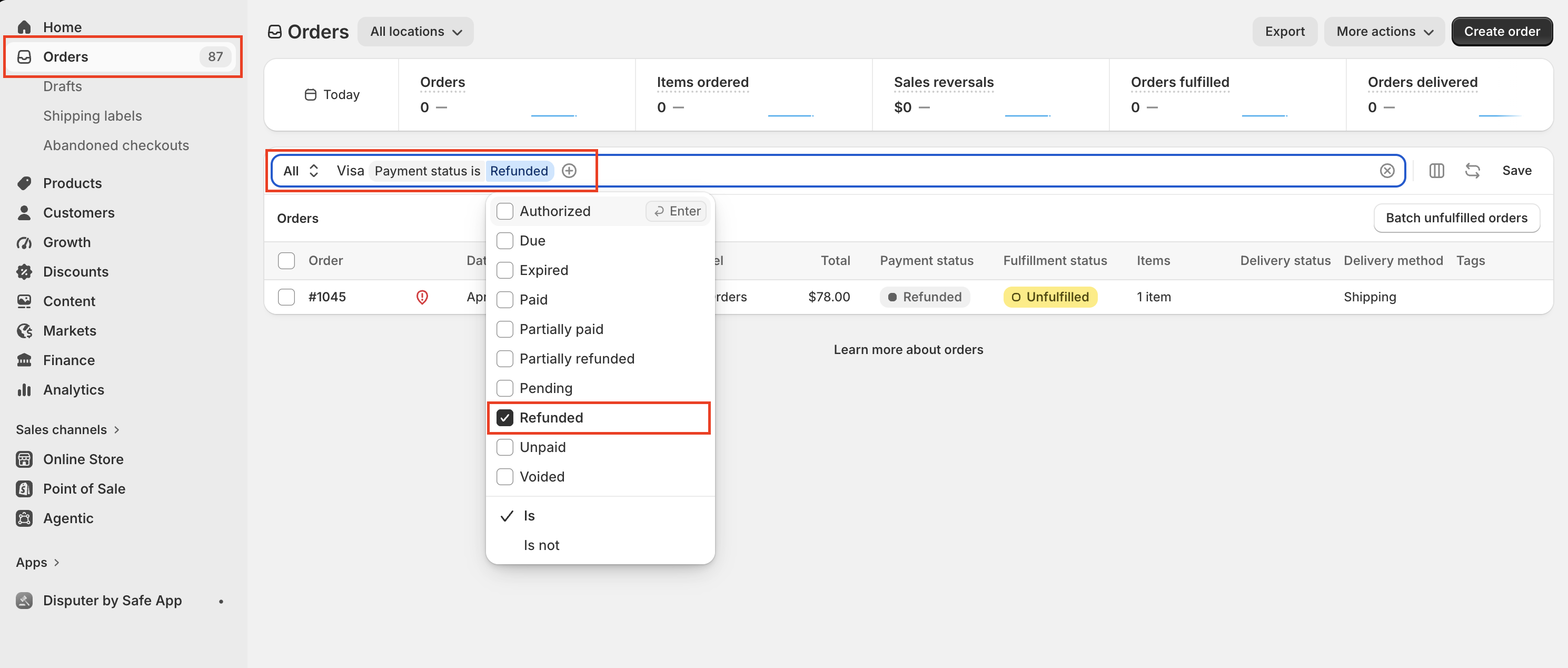Click the Payment status is Refunded chip
The width and height of the screenshot is (1568, 668).
[x=461, y=171]
